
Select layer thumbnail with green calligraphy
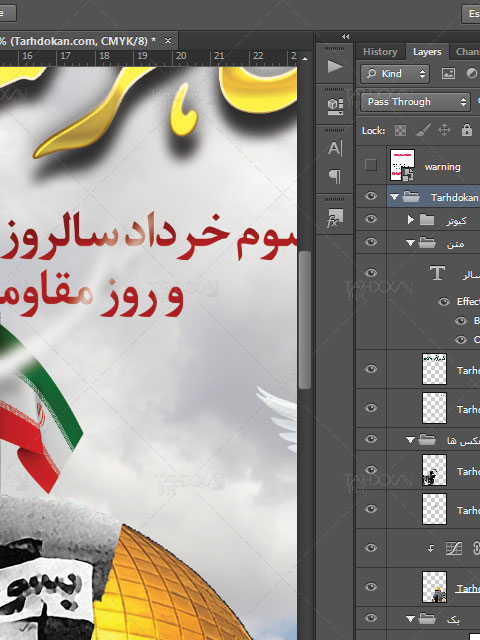coord(434,369)
